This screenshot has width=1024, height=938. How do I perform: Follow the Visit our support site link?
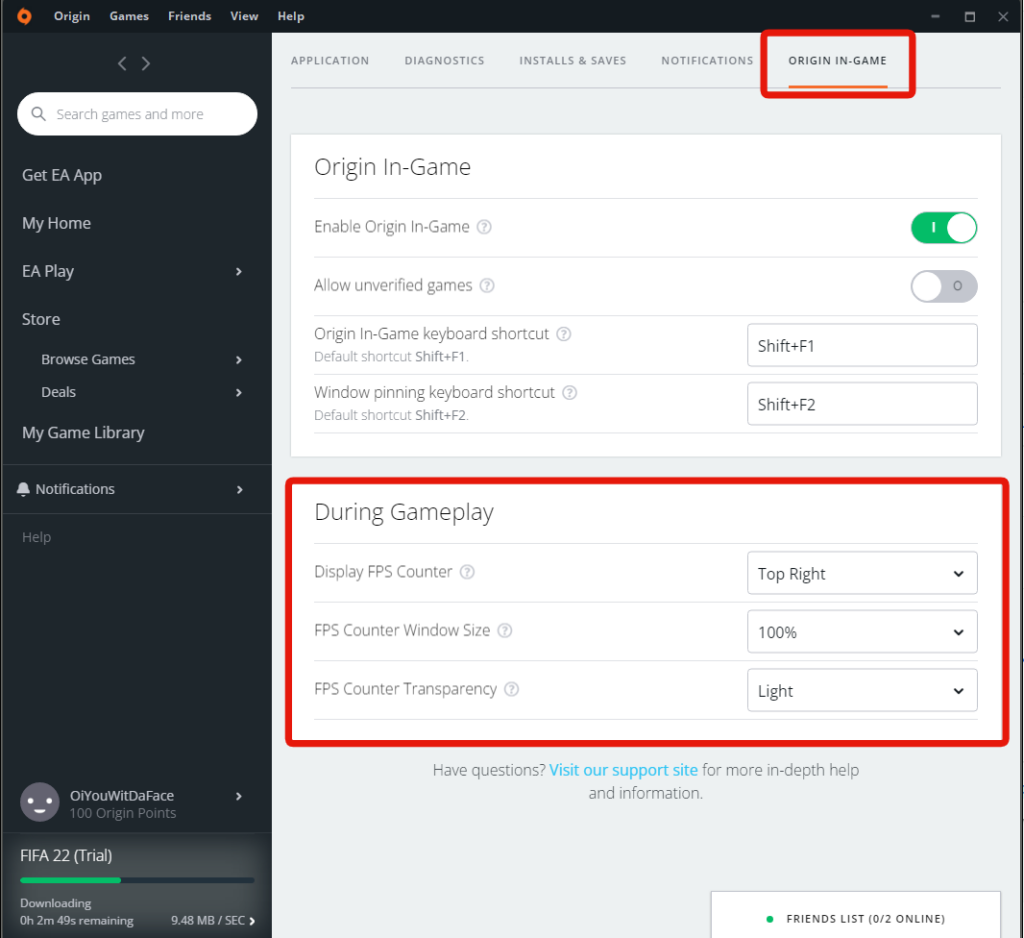click(x=624, y=770)
